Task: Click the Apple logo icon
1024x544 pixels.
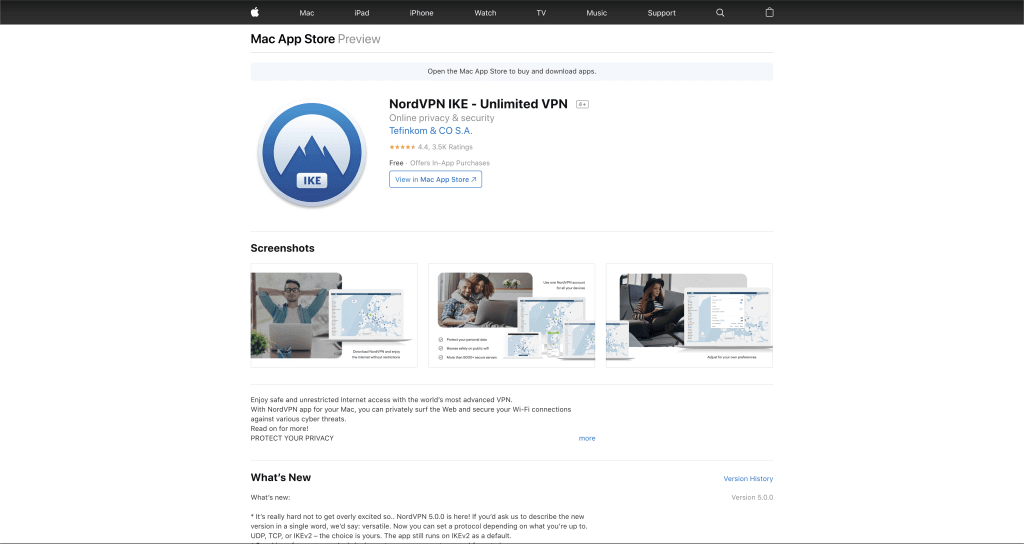Action: coord(255,12)
